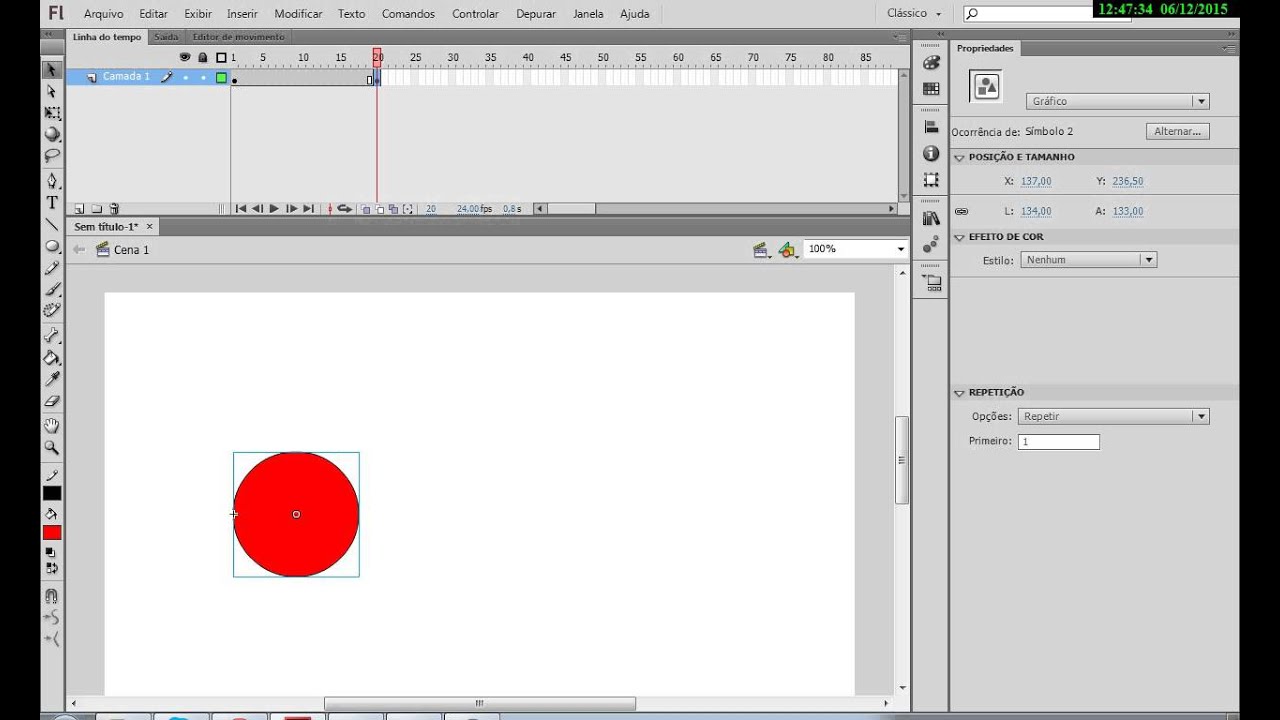Open the Estilo Nenhum color effect dropdown
1280x720 pixels.
1089,260
